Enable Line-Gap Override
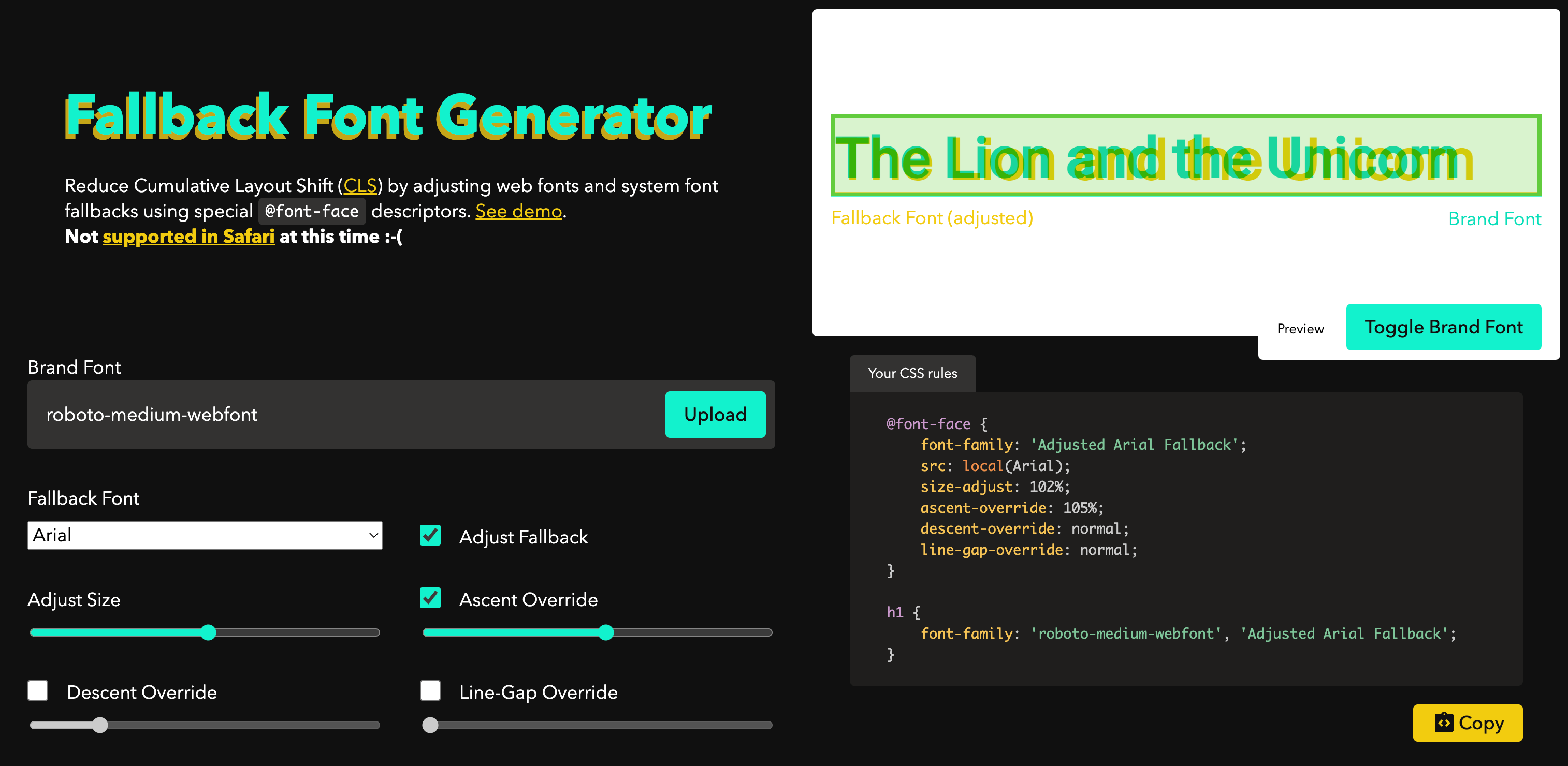Screen dimensions: 1568x766 coord(430,691)
